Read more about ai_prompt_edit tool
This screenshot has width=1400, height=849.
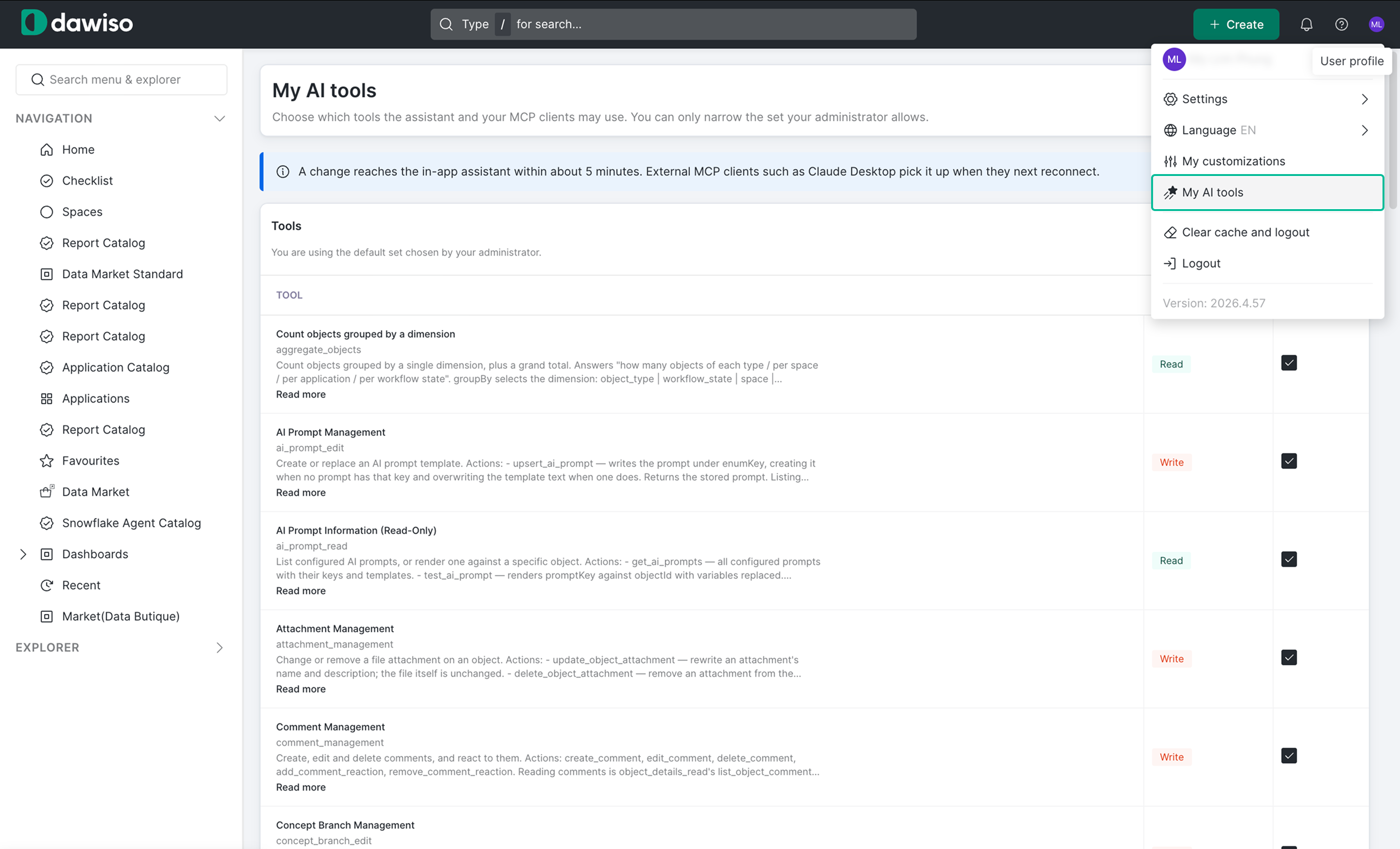point(300,493)
